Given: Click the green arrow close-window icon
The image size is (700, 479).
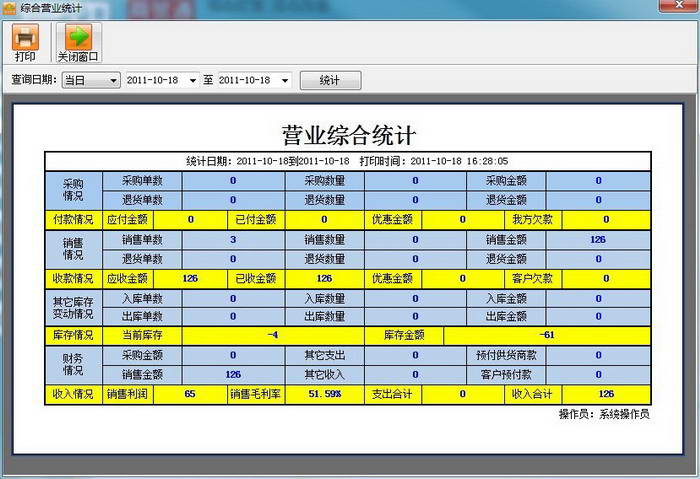Looking at the screenshot, I should pyautogui.click(x=79, y=37).
